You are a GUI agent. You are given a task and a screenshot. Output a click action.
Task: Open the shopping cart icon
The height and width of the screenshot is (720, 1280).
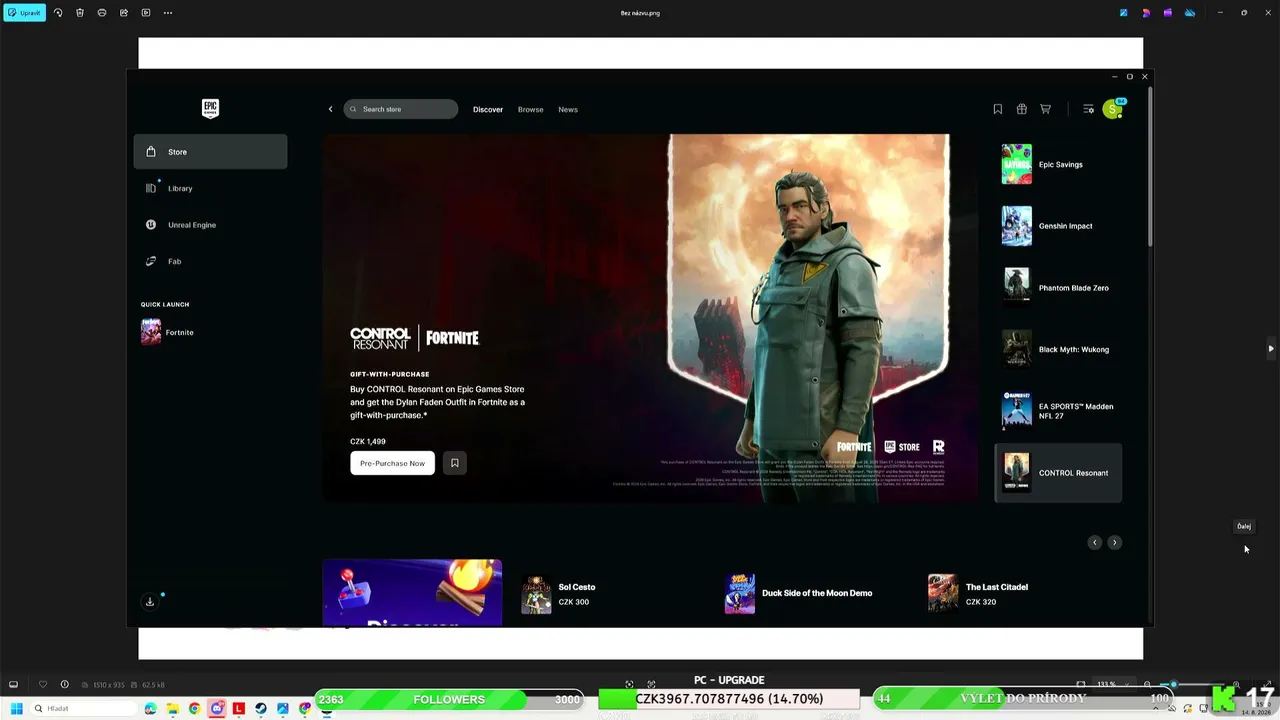coord(1046,109)
